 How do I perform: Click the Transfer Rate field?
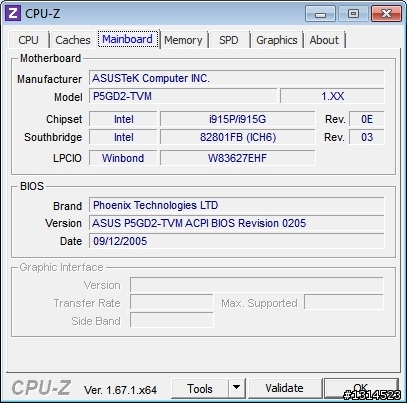pos(172,303)
